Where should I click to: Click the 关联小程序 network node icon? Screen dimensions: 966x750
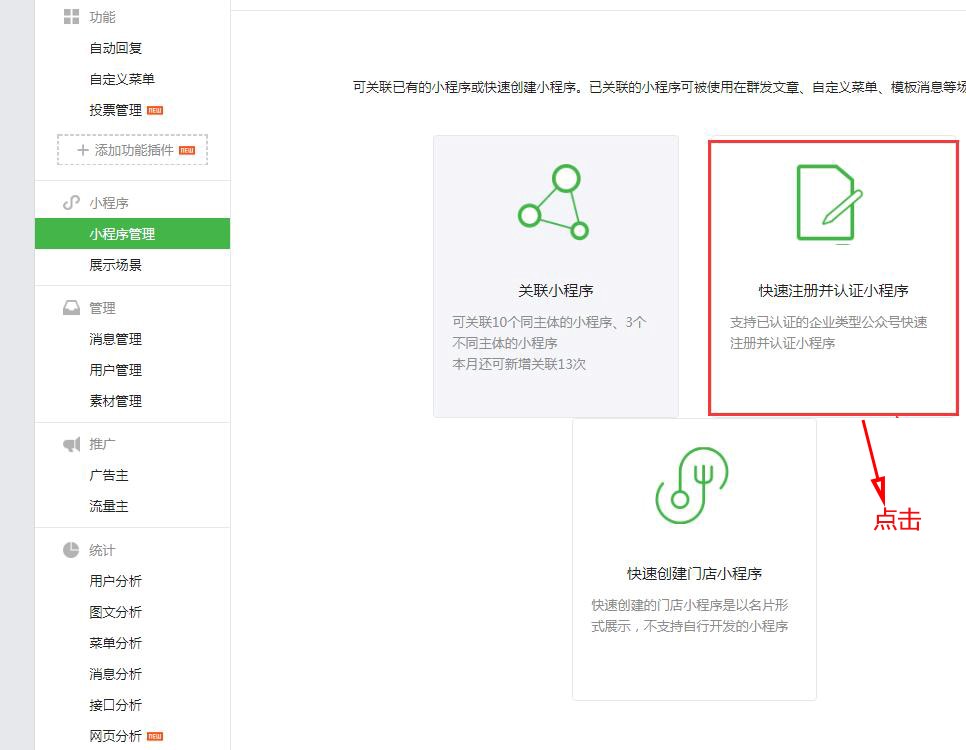tap(553, 202)
